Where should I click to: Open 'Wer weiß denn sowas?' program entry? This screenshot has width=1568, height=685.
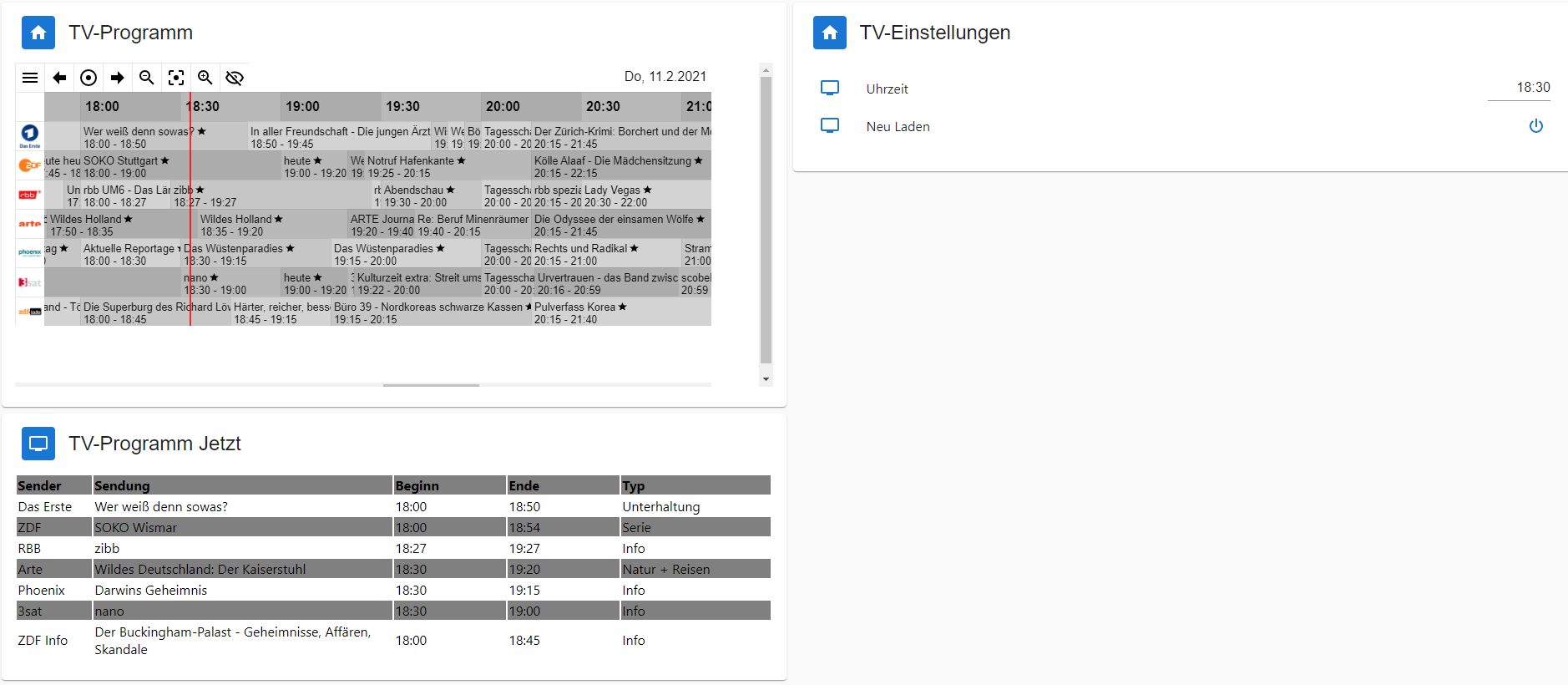(164, 137)
